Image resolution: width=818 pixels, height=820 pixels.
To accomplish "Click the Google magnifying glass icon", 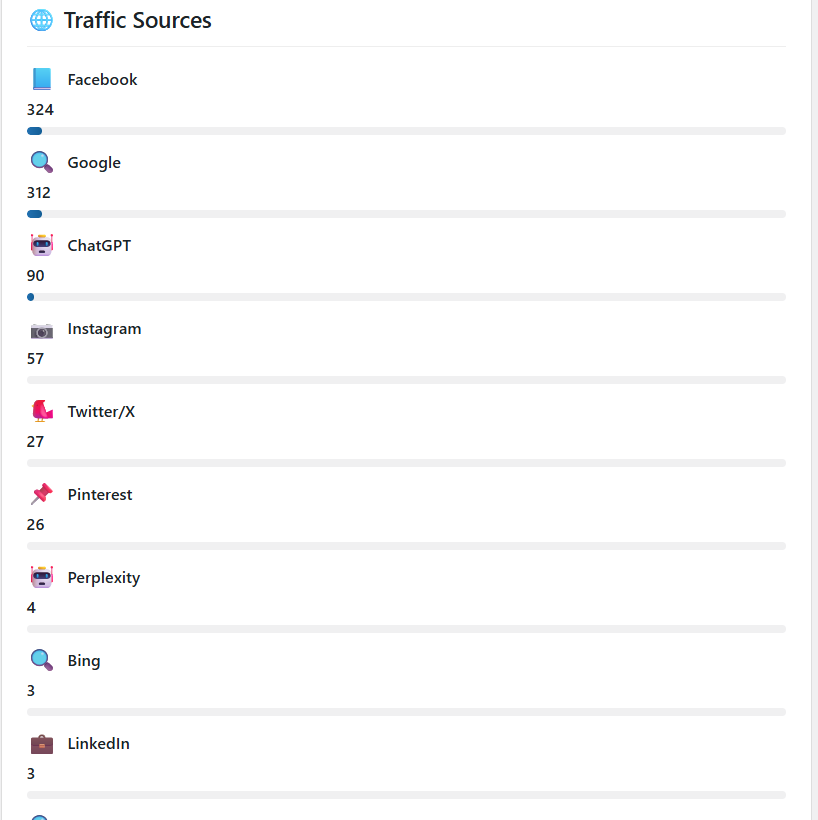I will click(x=40, y=160).
